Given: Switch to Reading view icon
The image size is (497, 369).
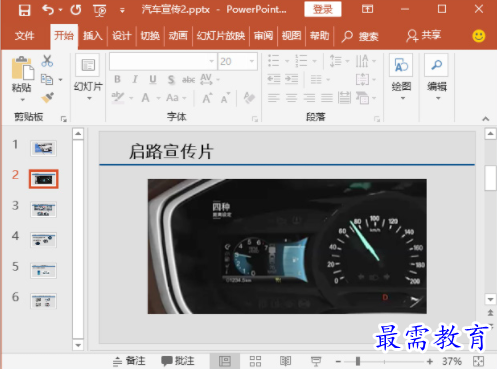Looking at the screenshot, I should pos(285,361).
